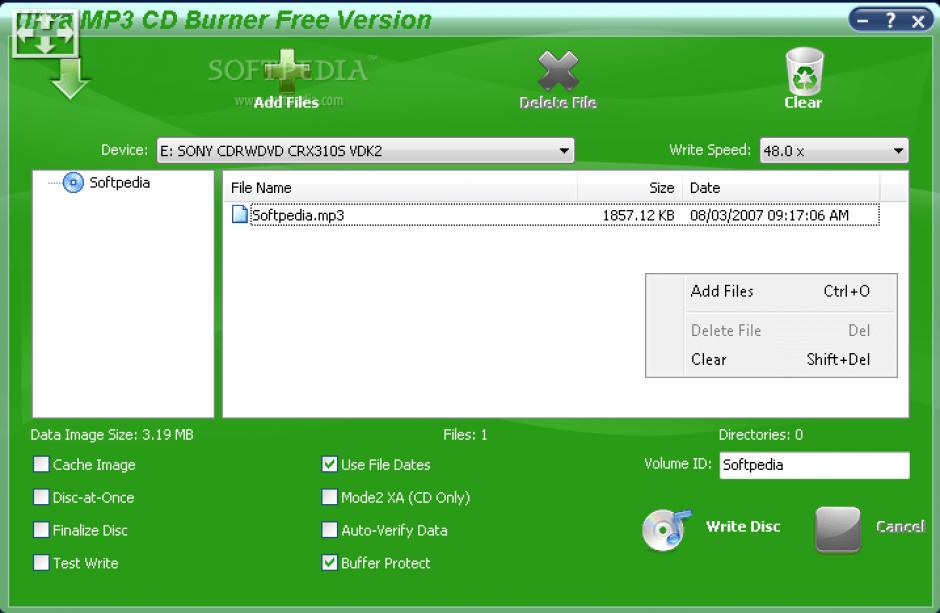This screenshot has width=940, height=613.
Task: Enable Mode2 XA (CD Only) checkbox
Action: [x=329, y=497]
